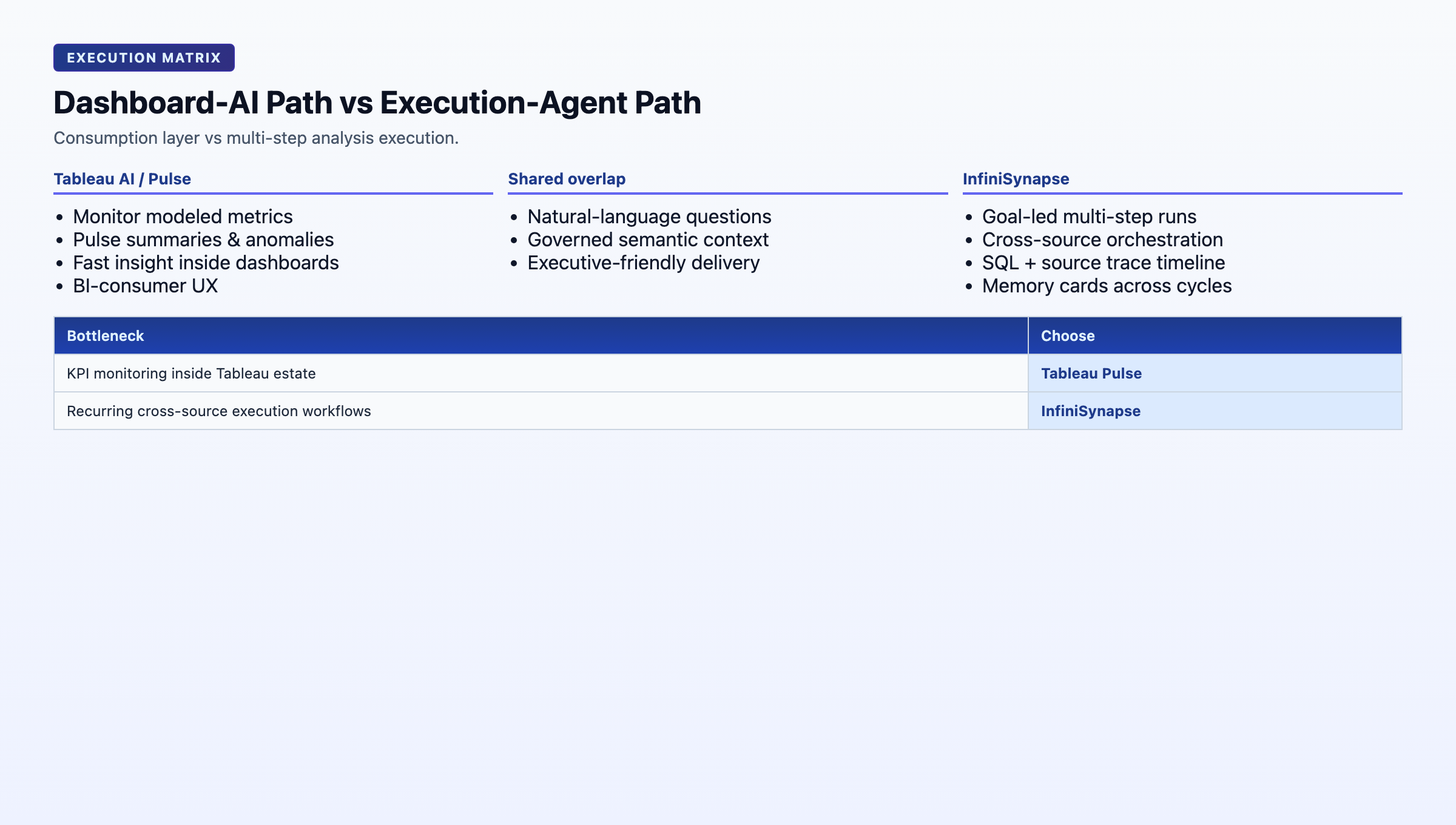The width and height of the screenshot is (1456, 825).
Task: Select 'SQL + source trace timeline' bullet
Action: (1104, 263)
